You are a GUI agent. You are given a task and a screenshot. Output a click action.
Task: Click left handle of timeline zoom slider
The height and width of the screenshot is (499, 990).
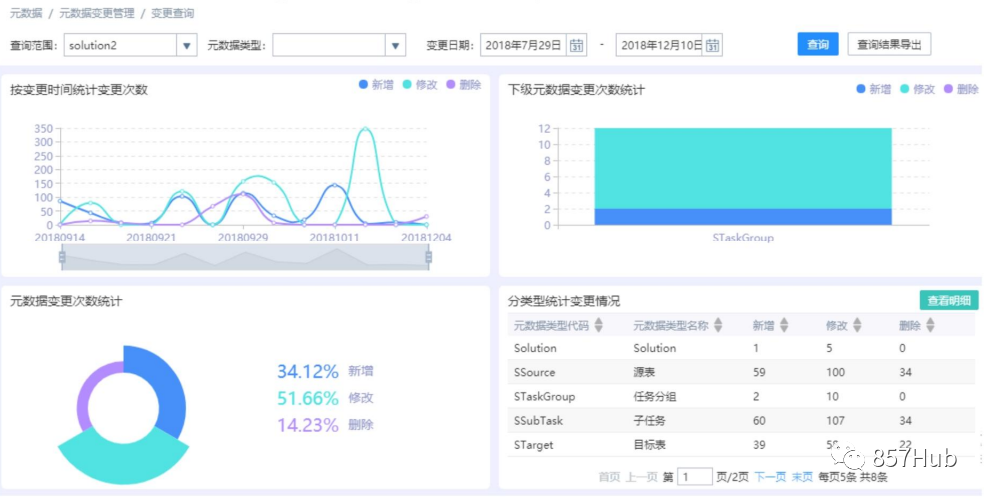coord(62,257)
